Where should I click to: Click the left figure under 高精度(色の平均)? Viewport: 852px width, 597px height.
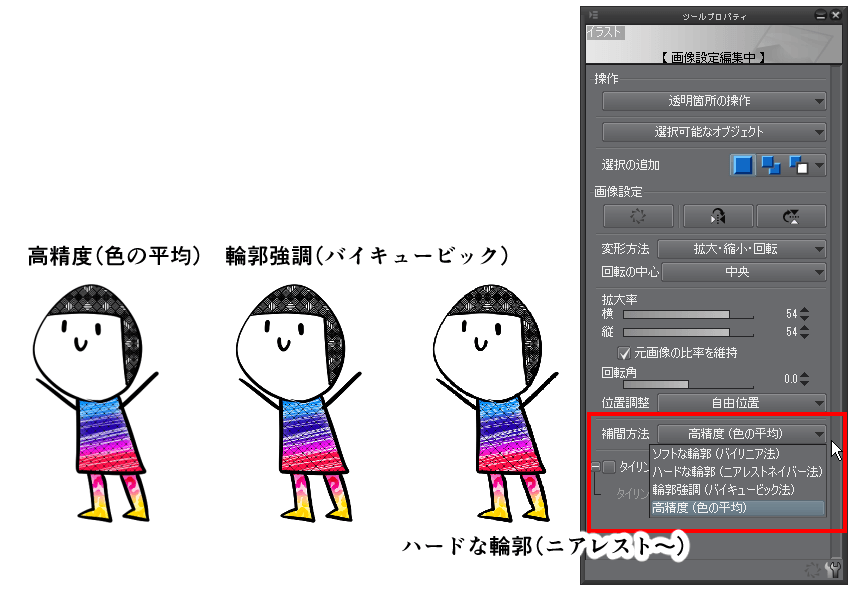pos(95,403)
